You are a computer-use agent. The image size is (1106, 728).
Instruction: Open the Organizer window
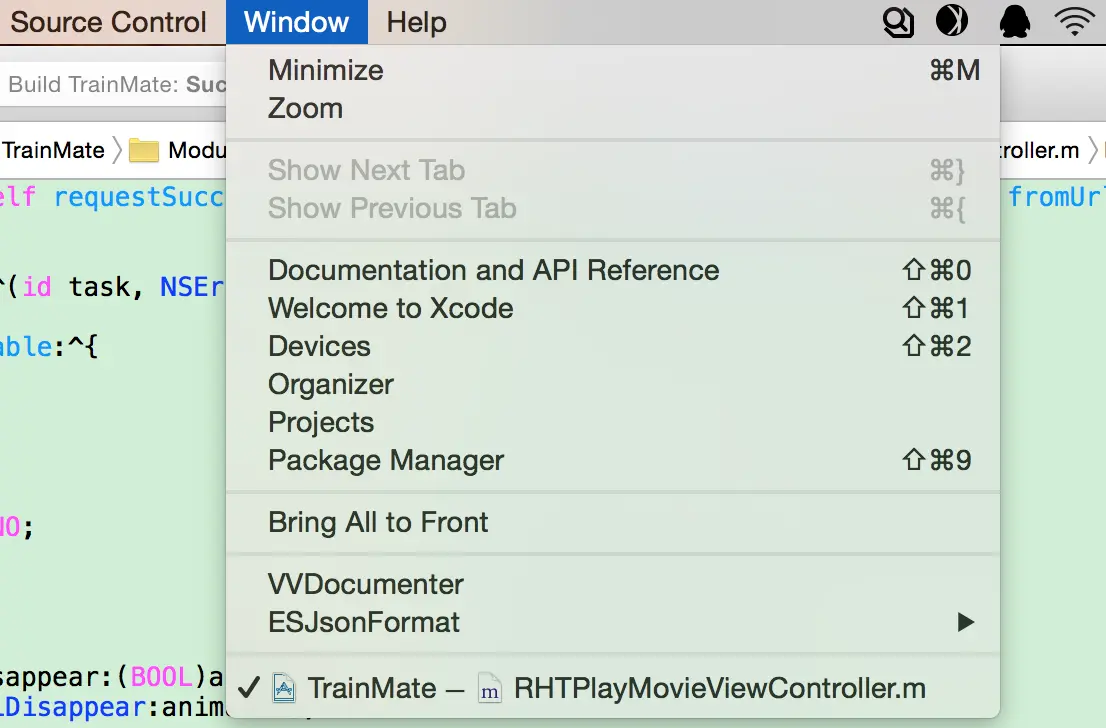pyautogui.click(x=331, y=384)
